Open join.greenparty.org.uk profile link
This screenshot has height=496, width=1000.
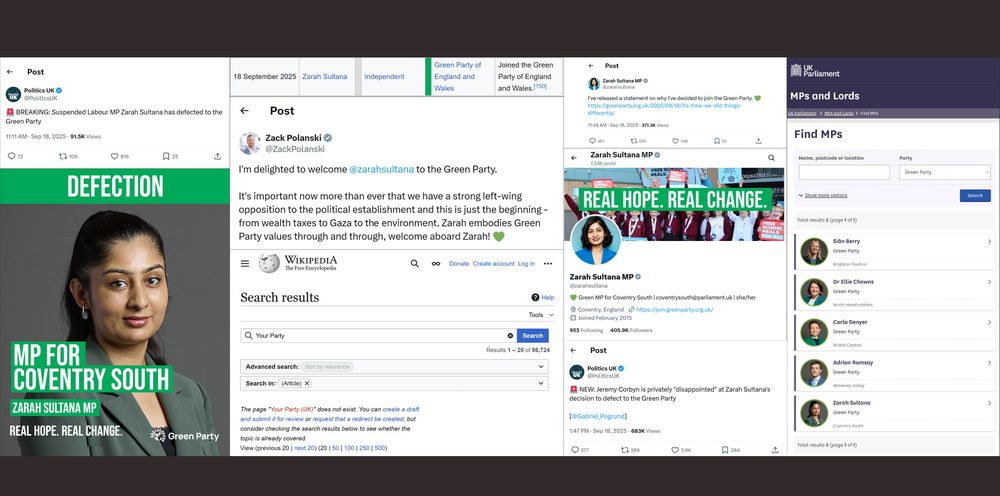tap(675, 309)
